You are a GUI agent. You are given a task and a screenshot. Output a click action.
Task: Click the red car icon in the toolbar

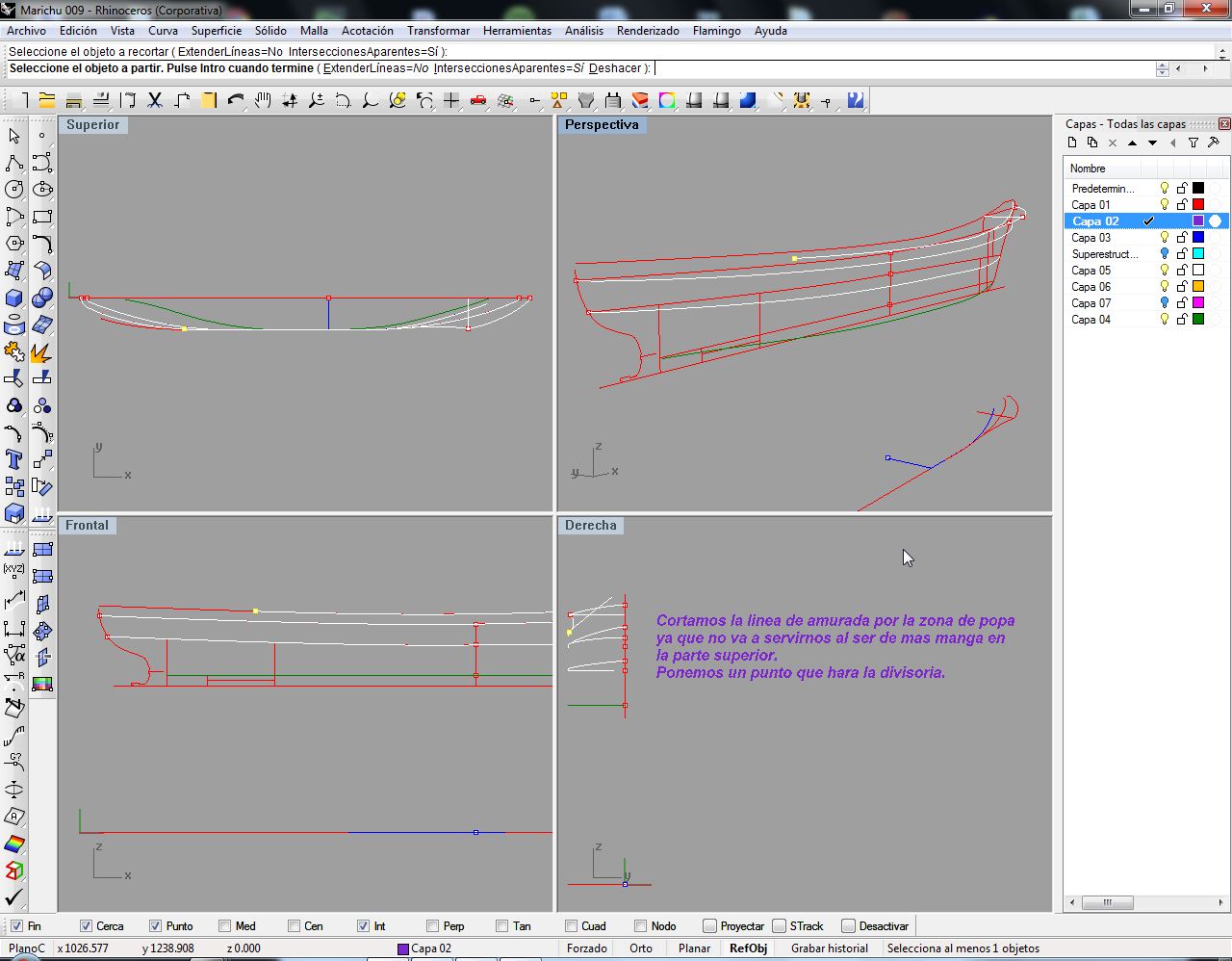[x=478, y=100]
